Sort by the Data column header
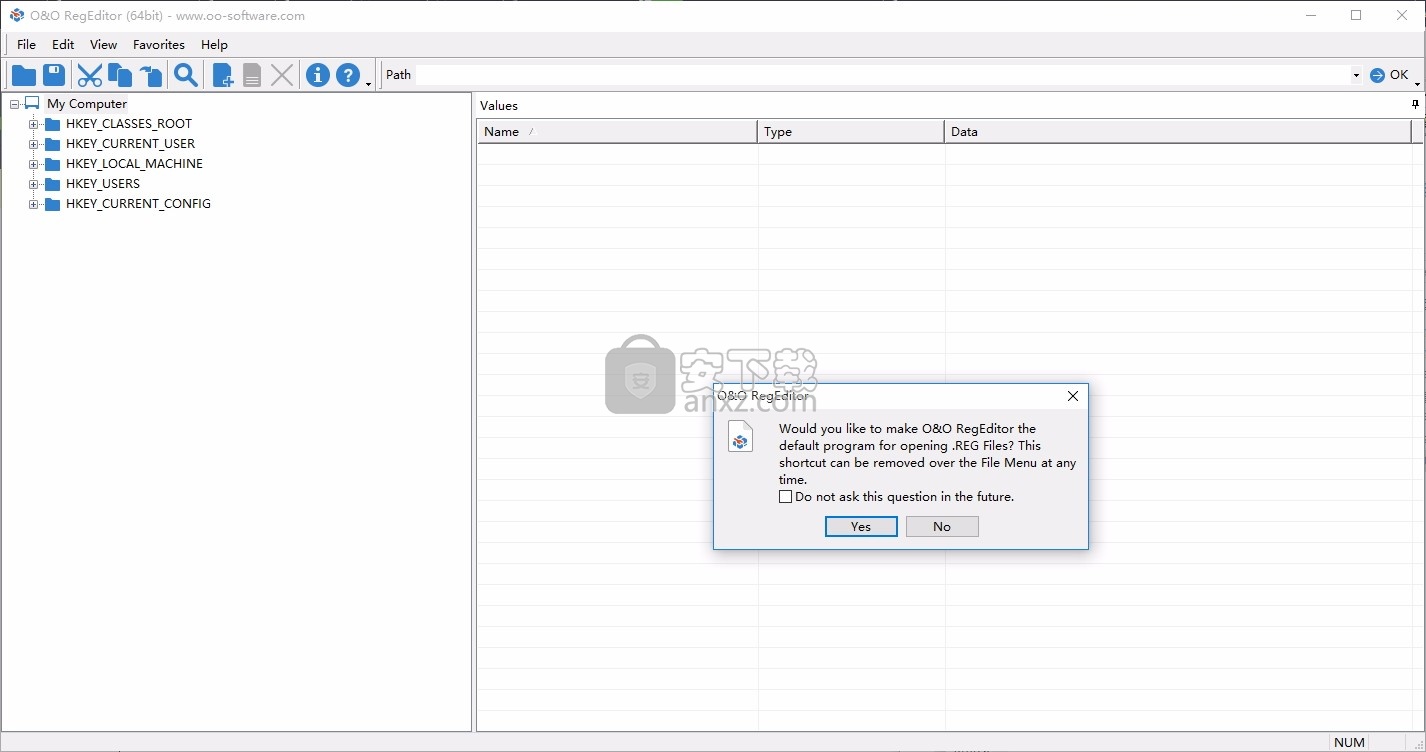The image size is (1426, 752). point(1178,131)
